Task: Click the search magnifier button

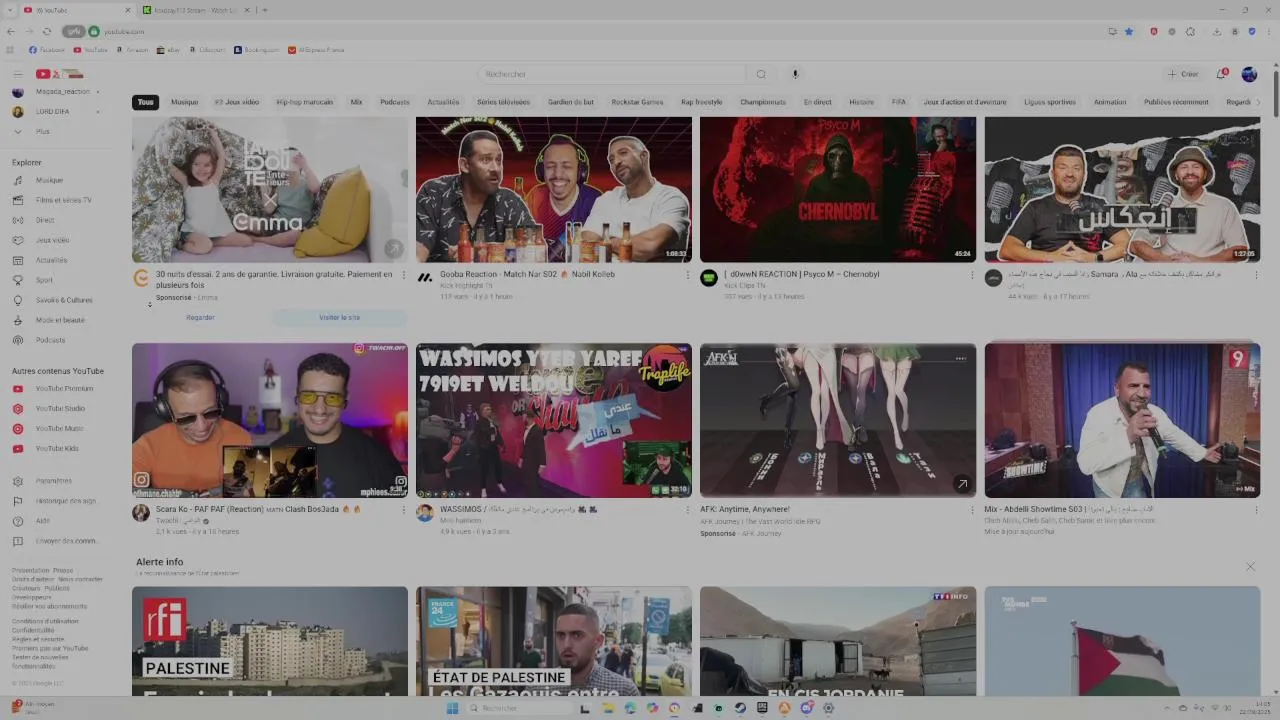Action: pos(761,74)
